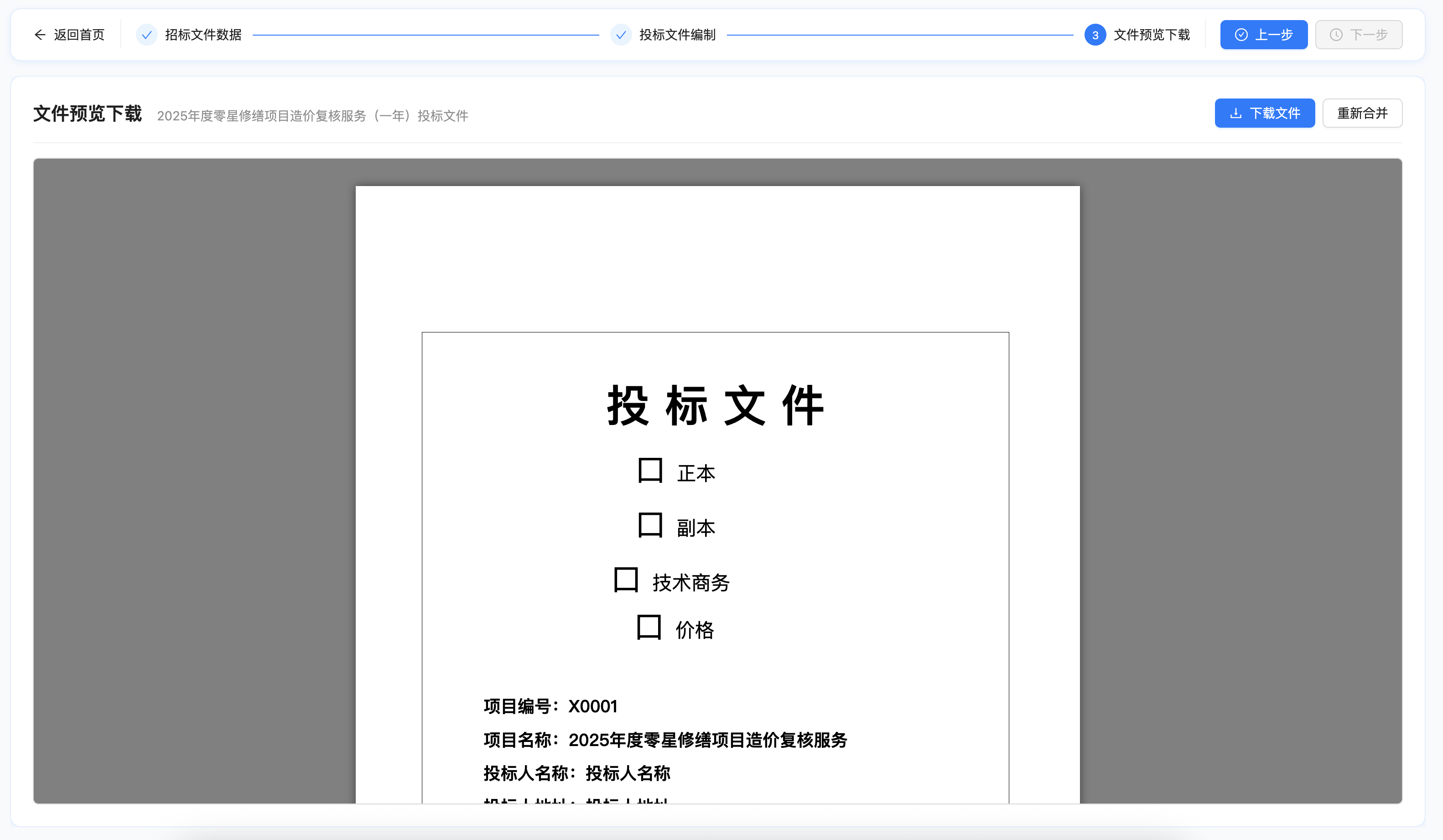Click the circled check icon in 上一步 button

(1241, 35)
